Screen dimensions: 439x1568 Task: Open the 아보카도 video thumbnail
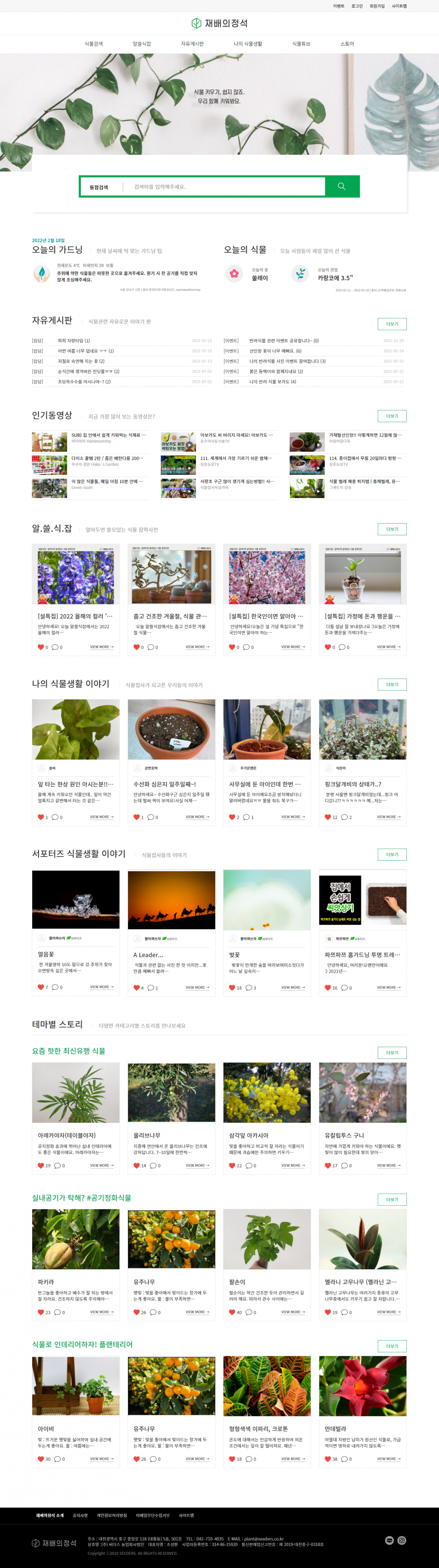pyautogui.click(x=178, y=442)
